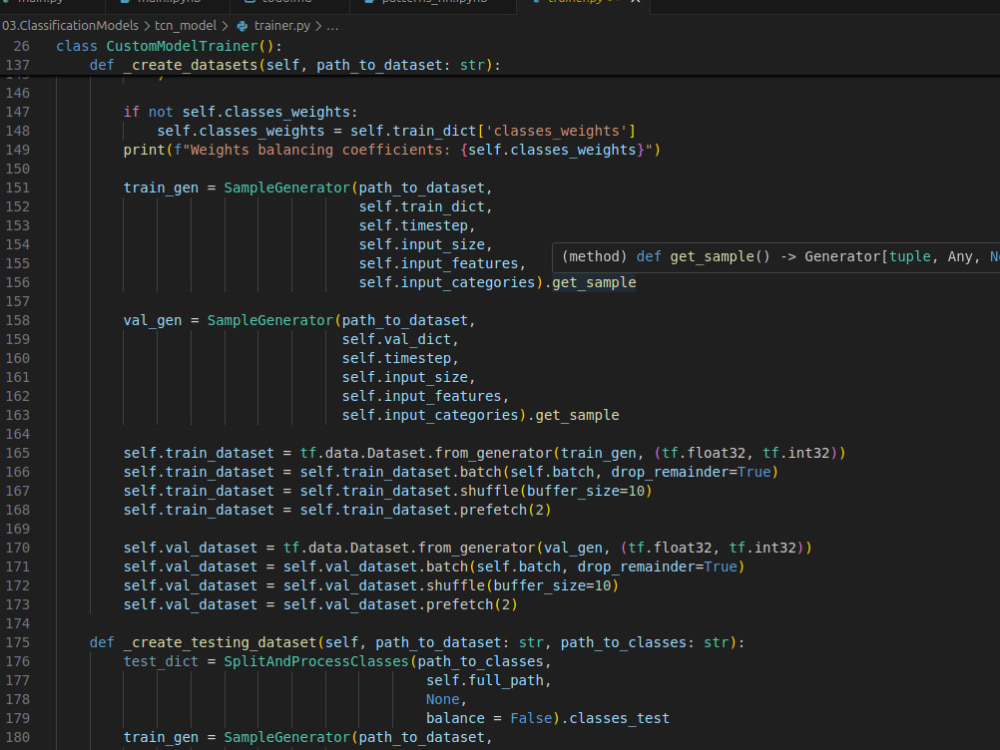Click self.input_size on line 161
This screenshot has width=1000, height=750.
[404, 377]
